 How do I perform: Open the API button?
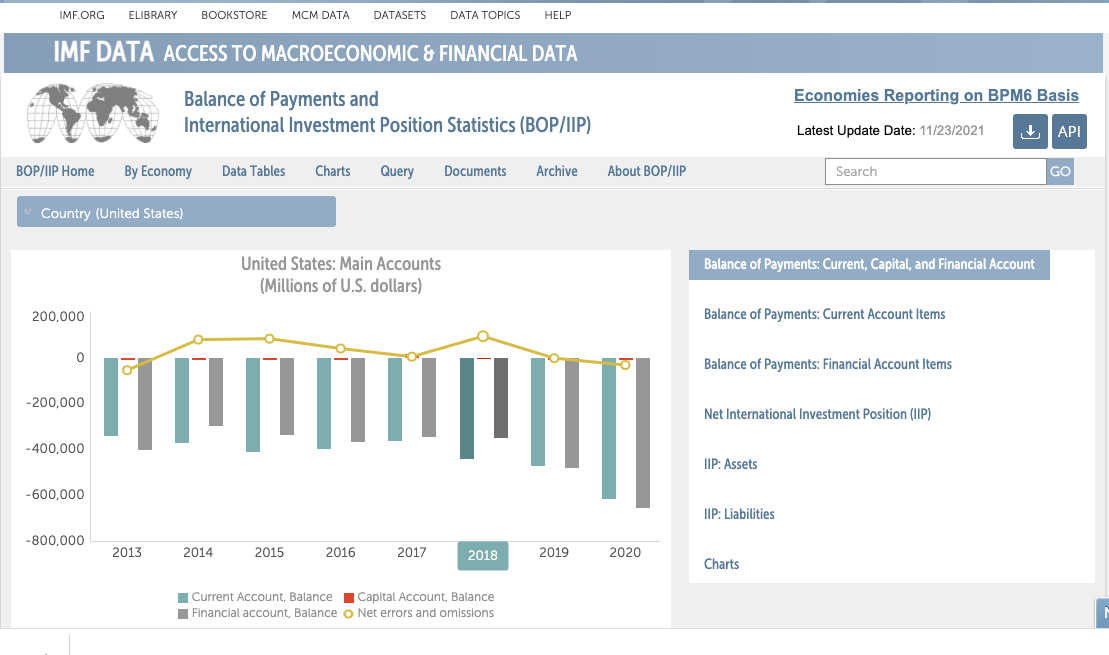click(1069, 132)
